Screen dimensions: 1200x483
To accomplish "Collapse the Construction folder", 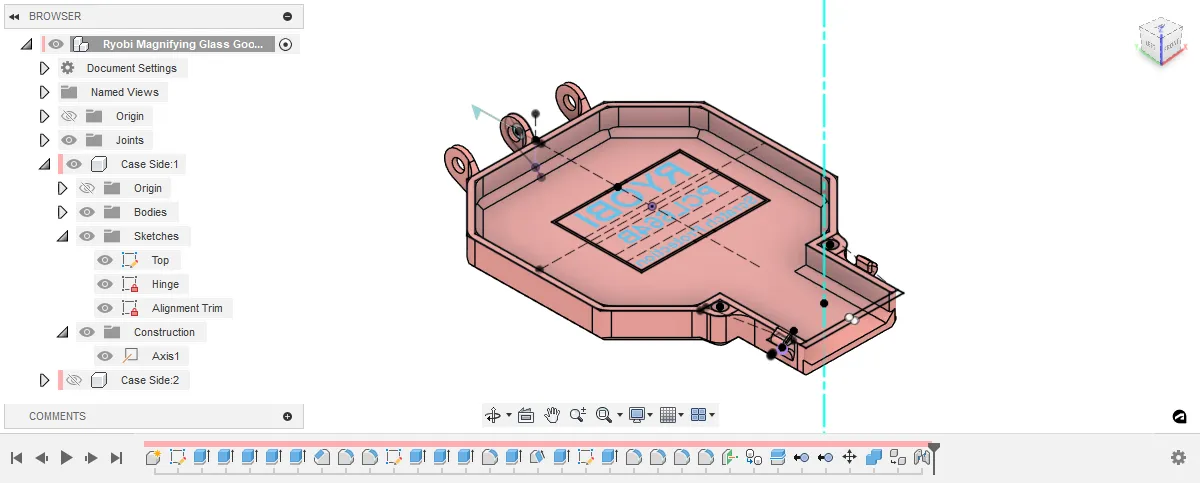I will tap(62, 332).
